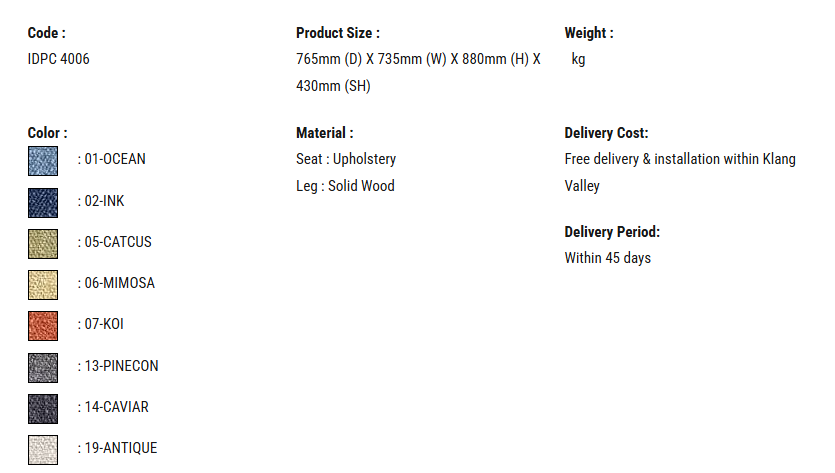This screenshot has width=835, height=473.
Task: Click the 01-OCEAN color label
Action: [115, 159]
